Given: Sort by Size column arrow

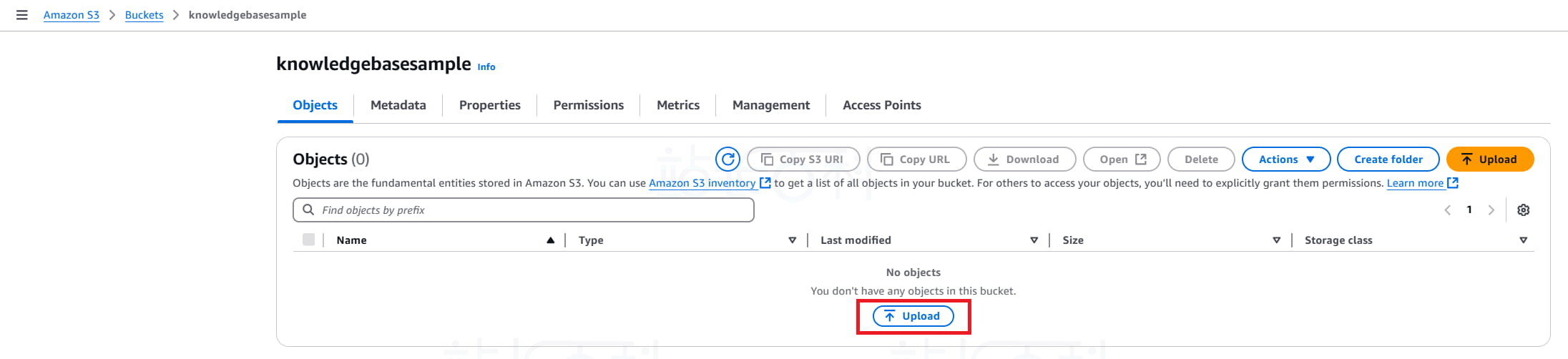Looking at the screenshot, I should click(1276, 240).
